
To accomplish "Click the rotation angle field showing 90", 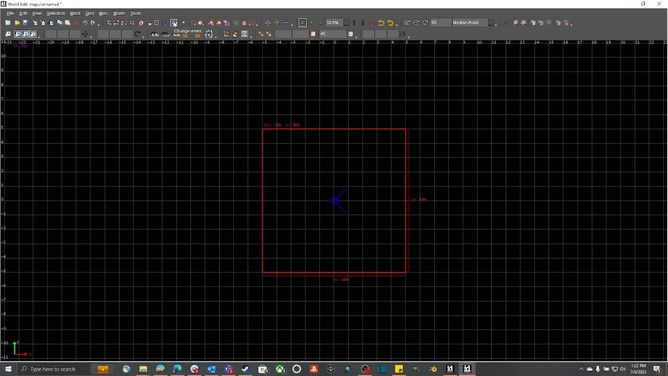I will 440,23.
